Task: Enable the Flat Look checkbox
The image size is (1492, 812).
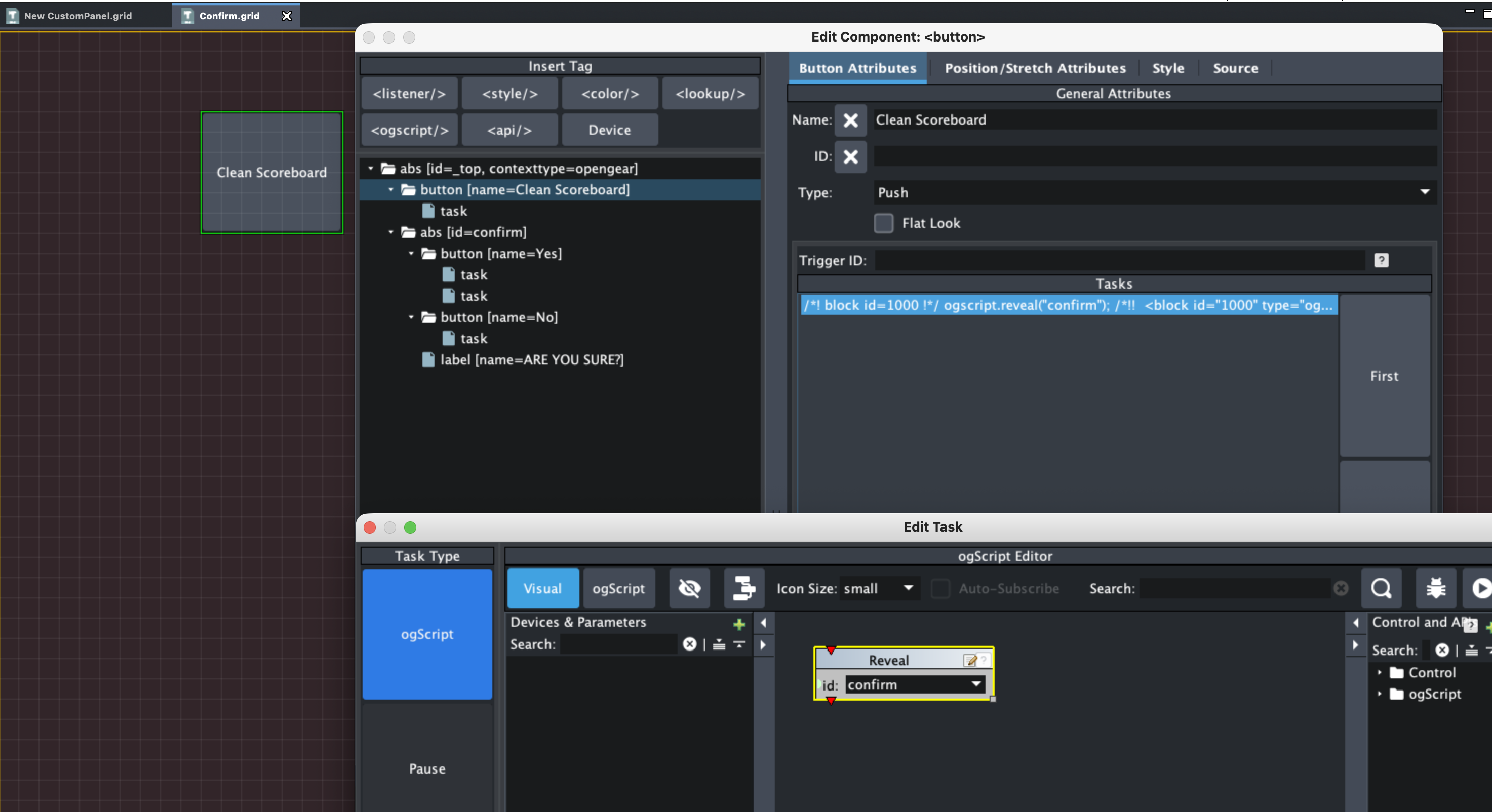Action: [883, 223]
